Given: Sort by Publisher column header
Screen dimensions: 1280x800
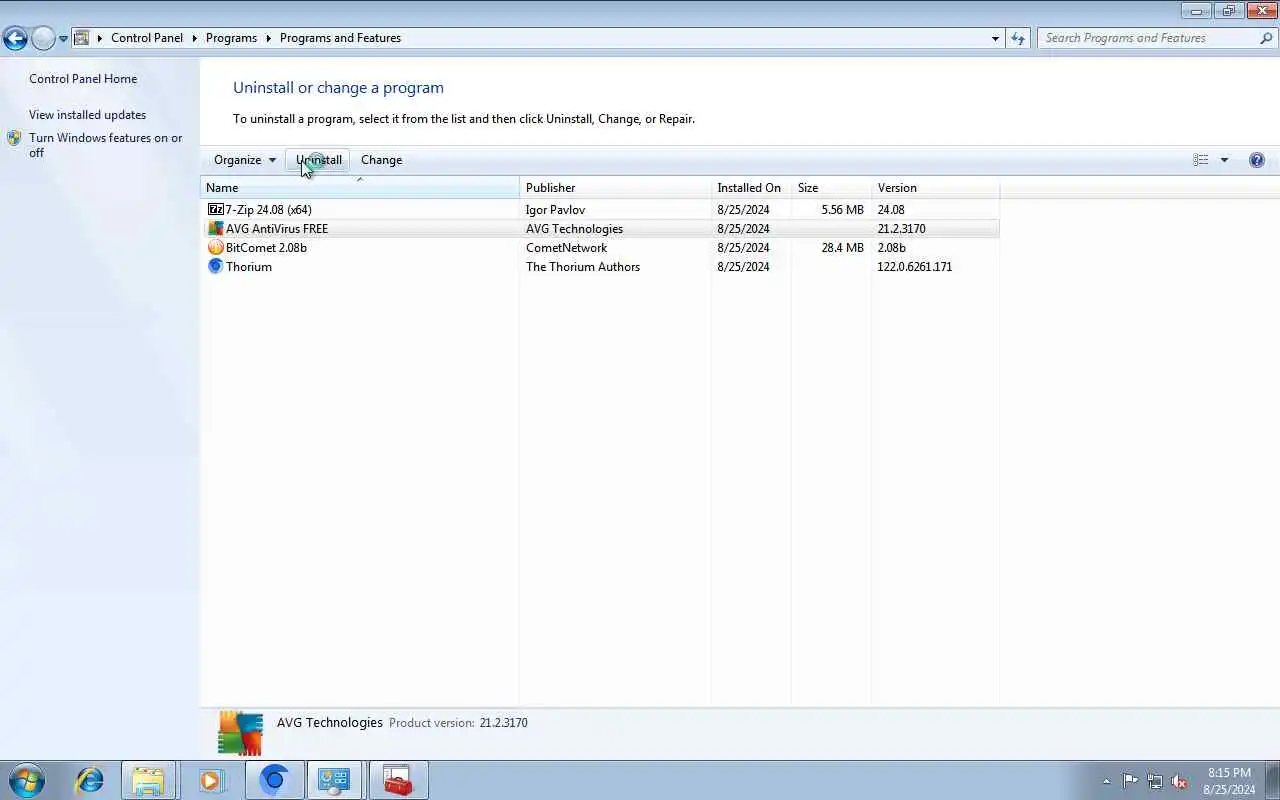Looking at the screenshot, I should click(615, 188).
